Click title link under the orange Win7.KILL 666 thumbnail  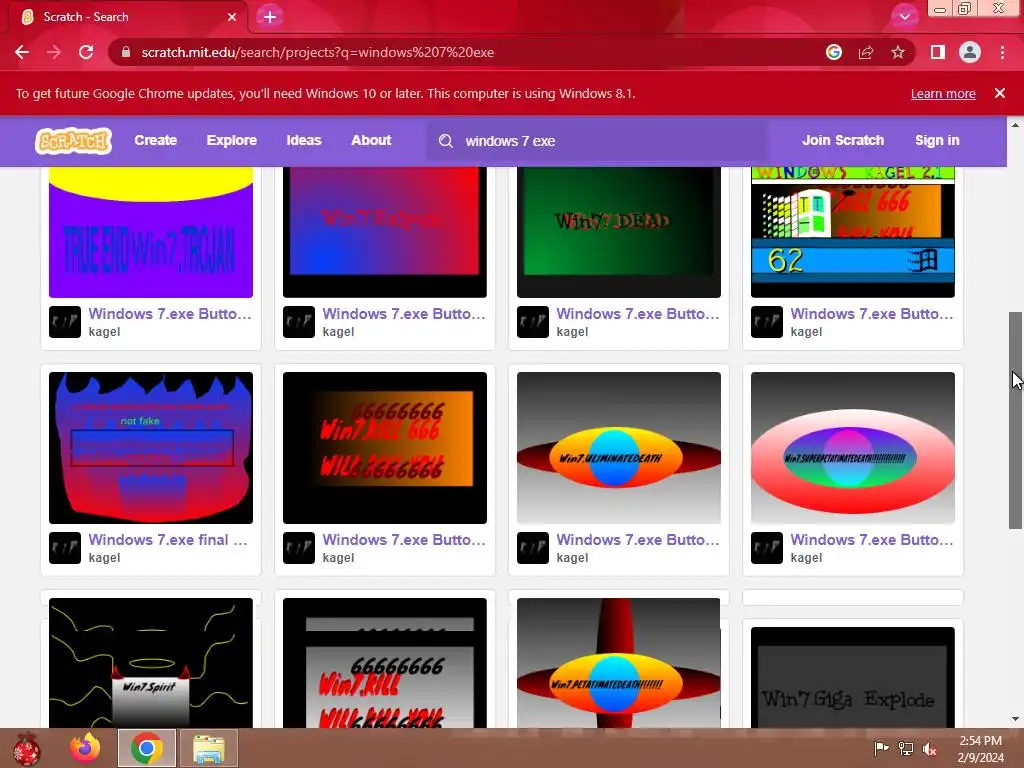(404, 540)
